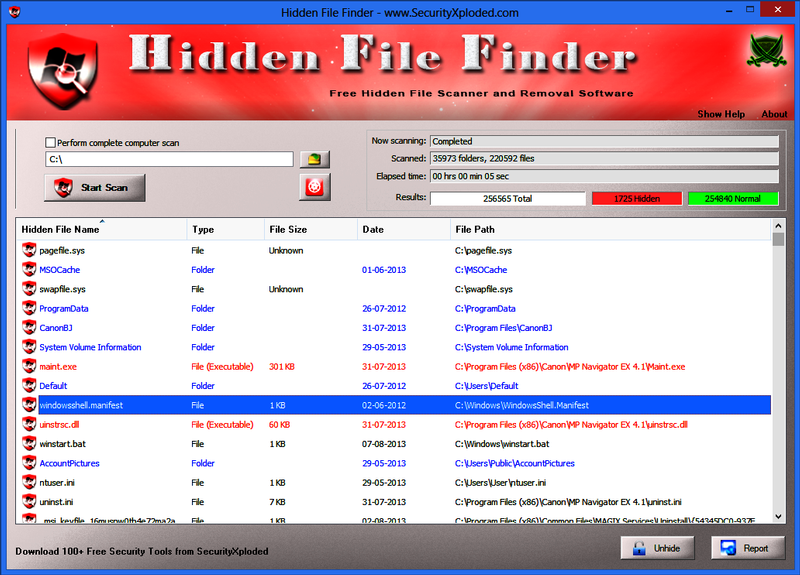Select the windowsshell.manifest highlighted row name
The image size is (800, 575).
click(81, 406)
